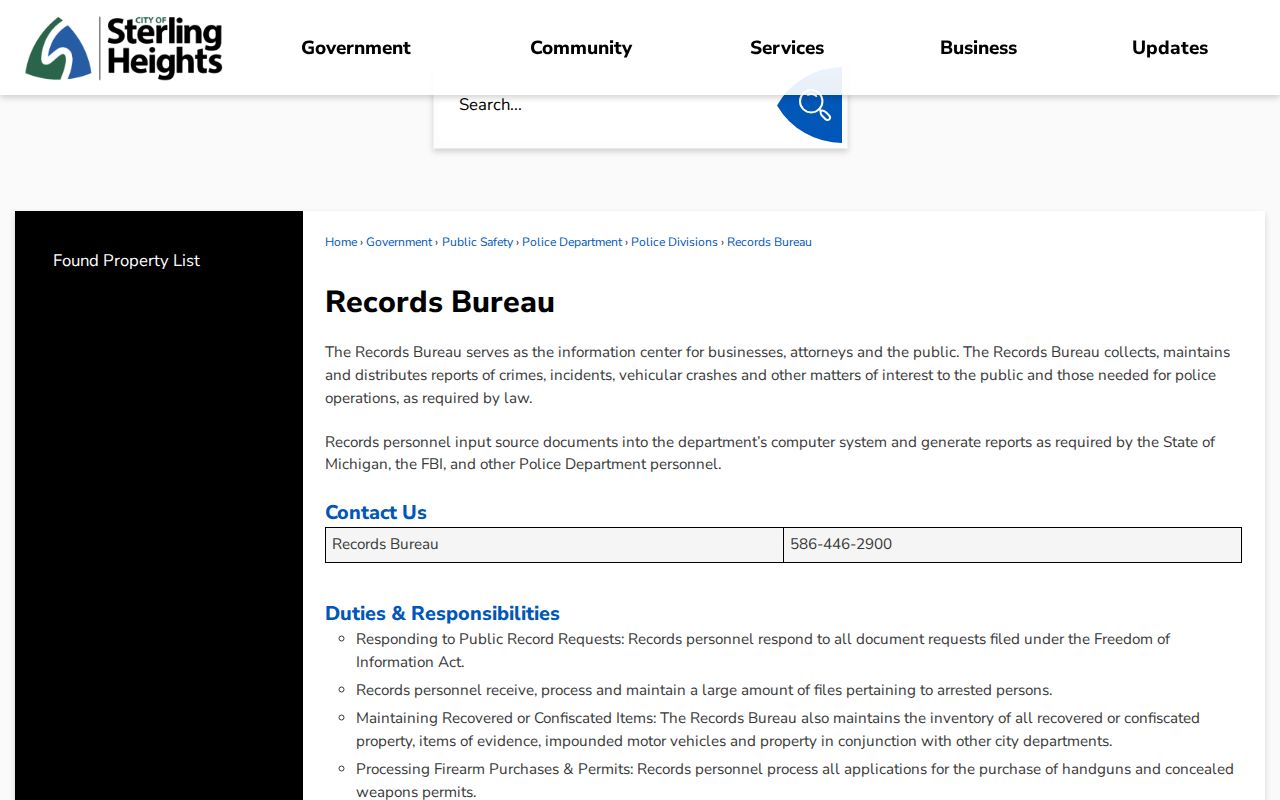Click the Duties & Responsibilities heading

pyautogui.click(x=442, y=613)
